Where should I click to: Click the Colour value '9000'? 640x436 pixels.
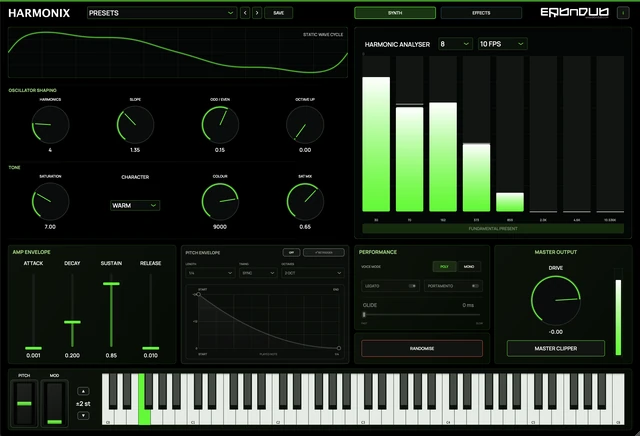(220, 227)
